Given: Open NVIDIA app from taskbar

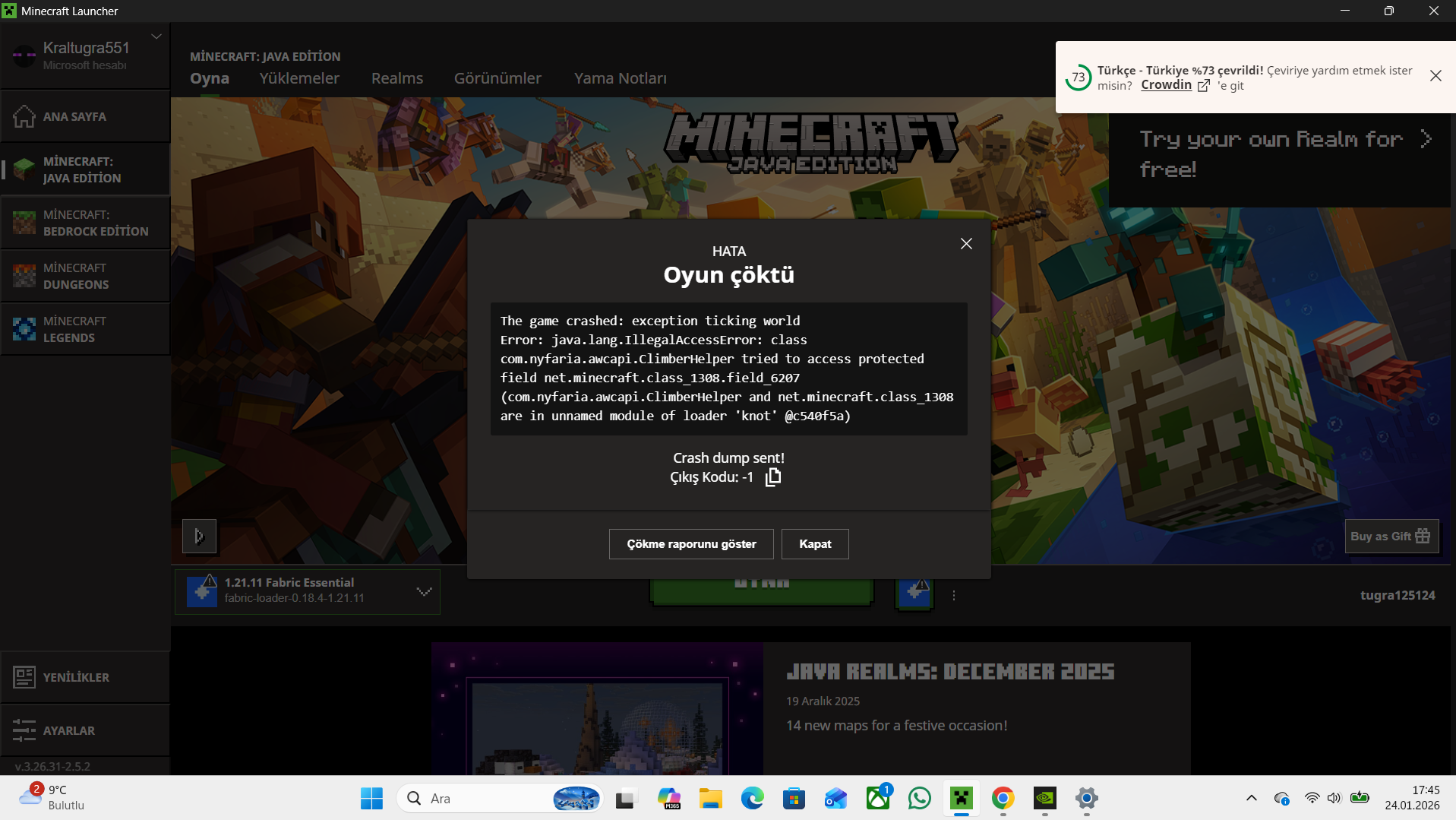Looking at the screenshot, I should tap(1045, 799).
